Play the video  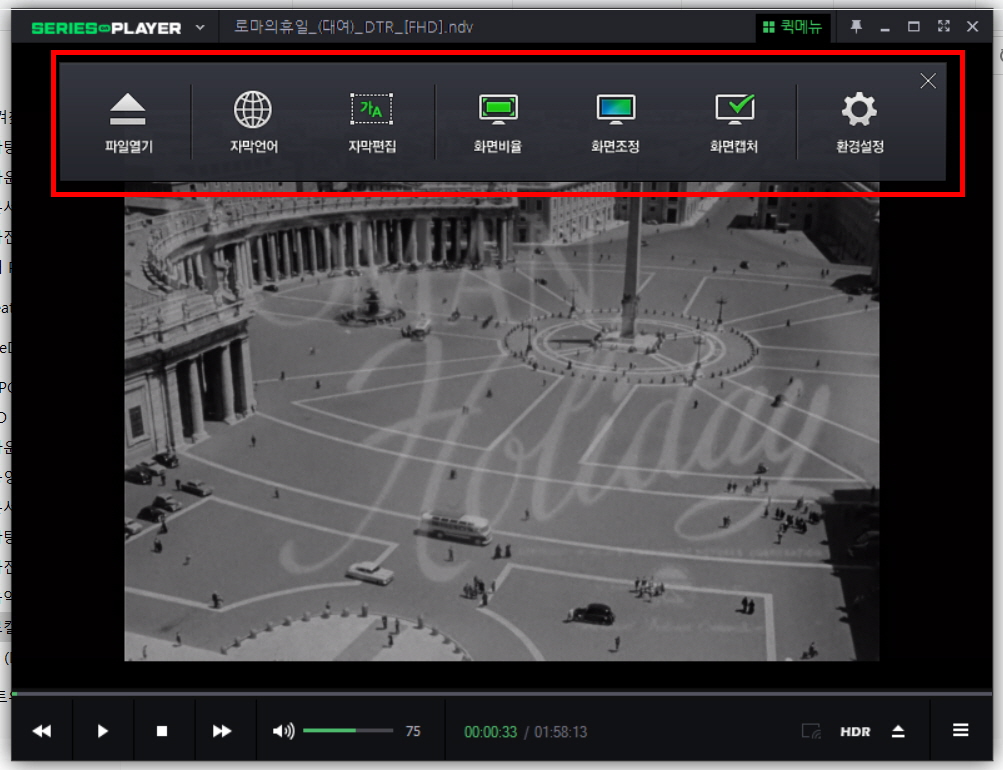(x=102, y=731)
